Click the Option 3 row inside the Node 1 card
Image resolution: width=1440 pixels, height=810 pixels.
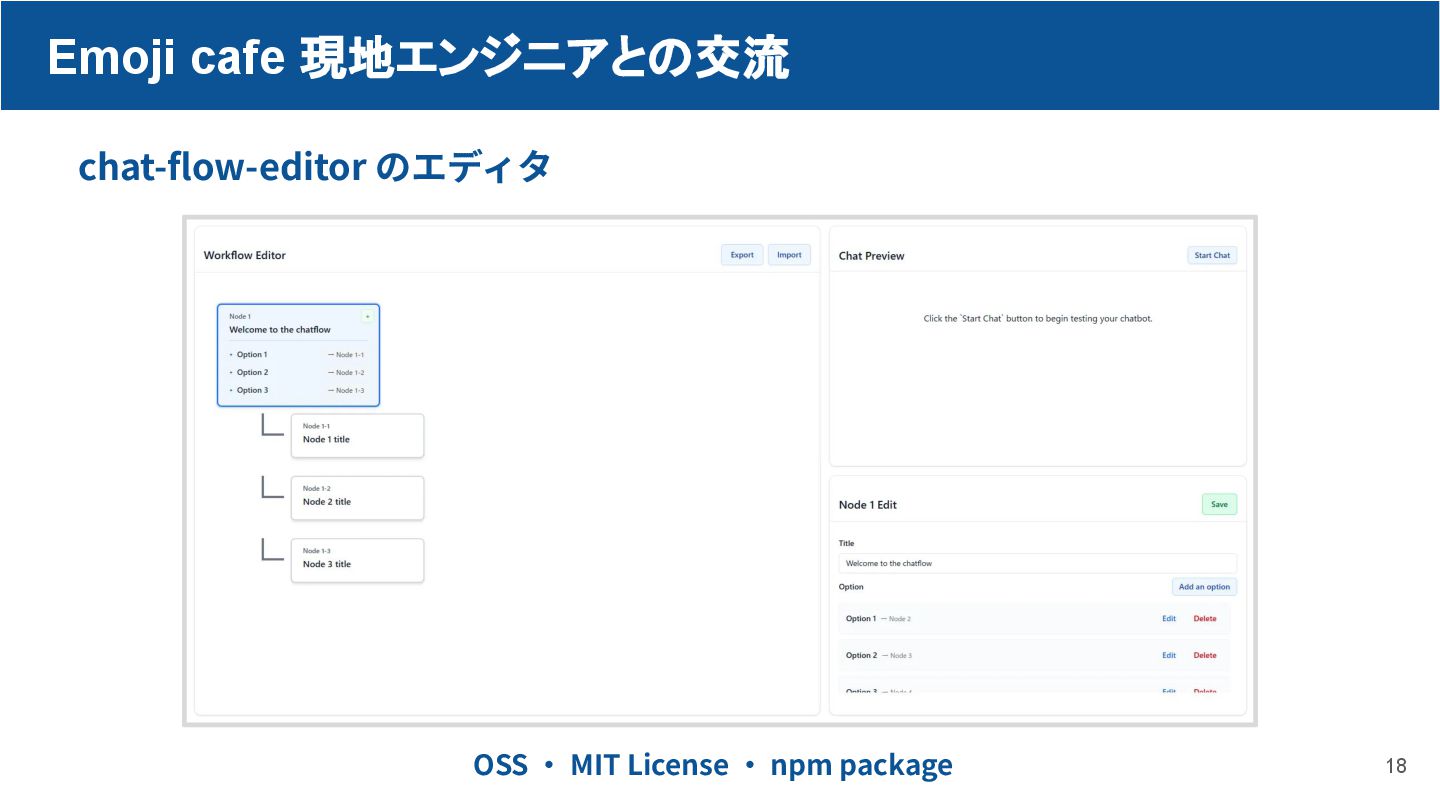tap(298, 391)
